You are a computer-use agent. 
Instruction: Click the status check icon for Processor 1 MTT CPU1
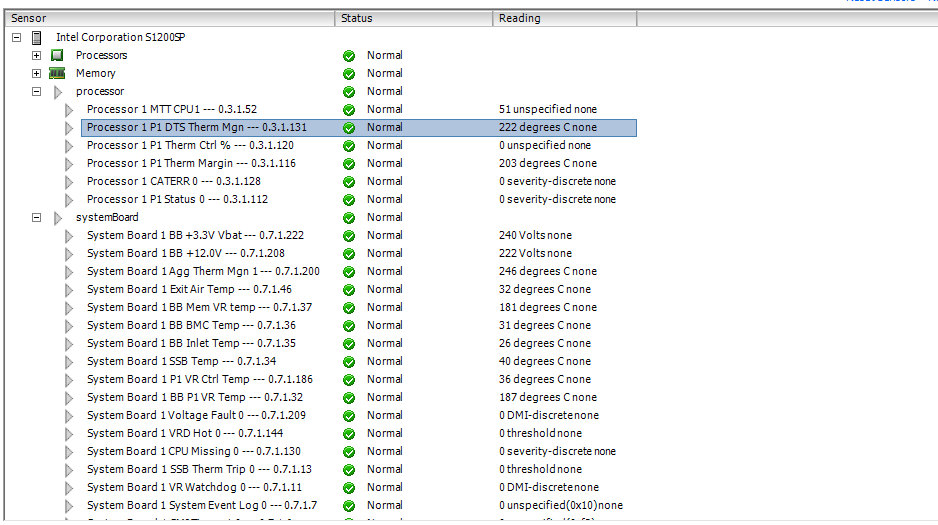tap(349, 110)
